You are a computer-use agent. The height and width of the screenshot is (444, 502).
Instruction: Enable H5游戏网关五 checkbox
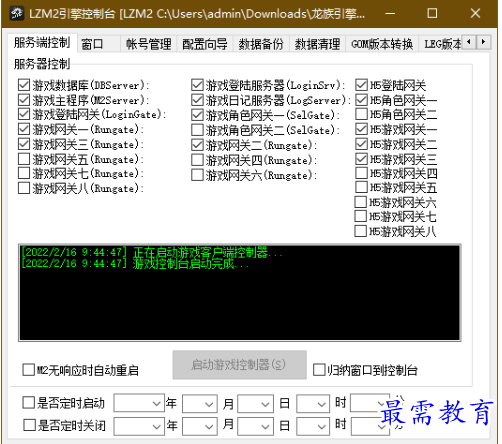click(361, 187)
